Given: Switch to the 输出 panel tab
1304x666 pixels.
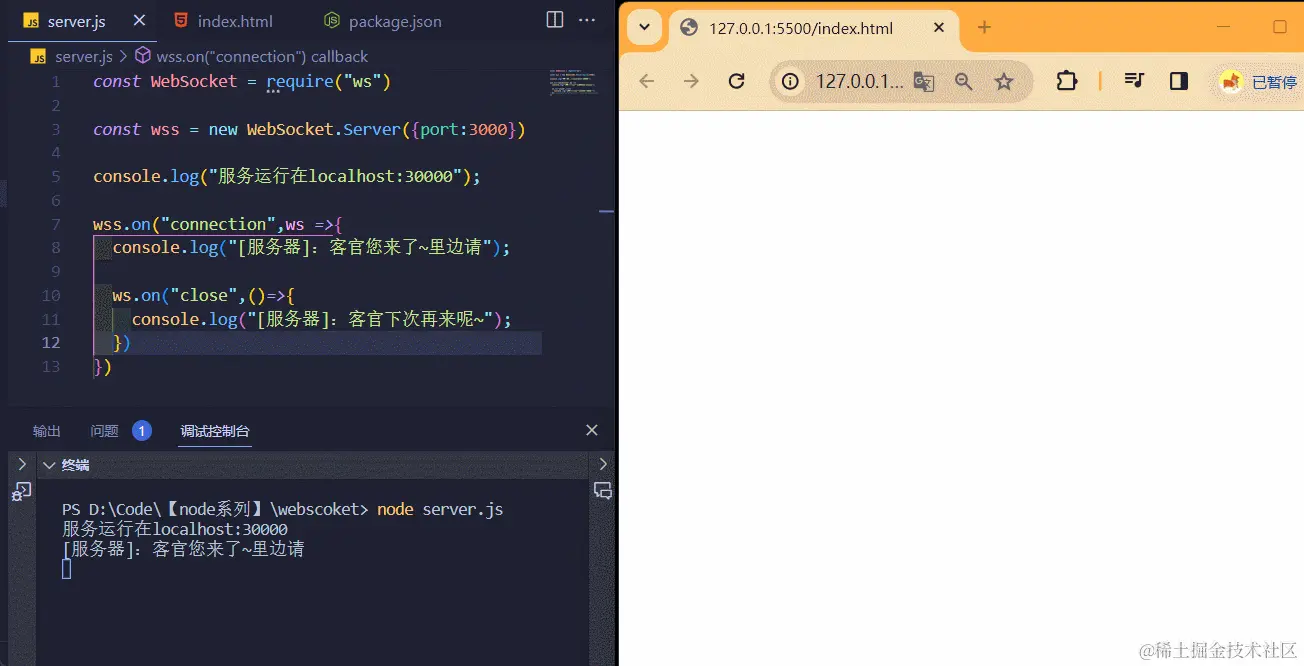Looking at the screenshot, I should (x=47, y=431).
